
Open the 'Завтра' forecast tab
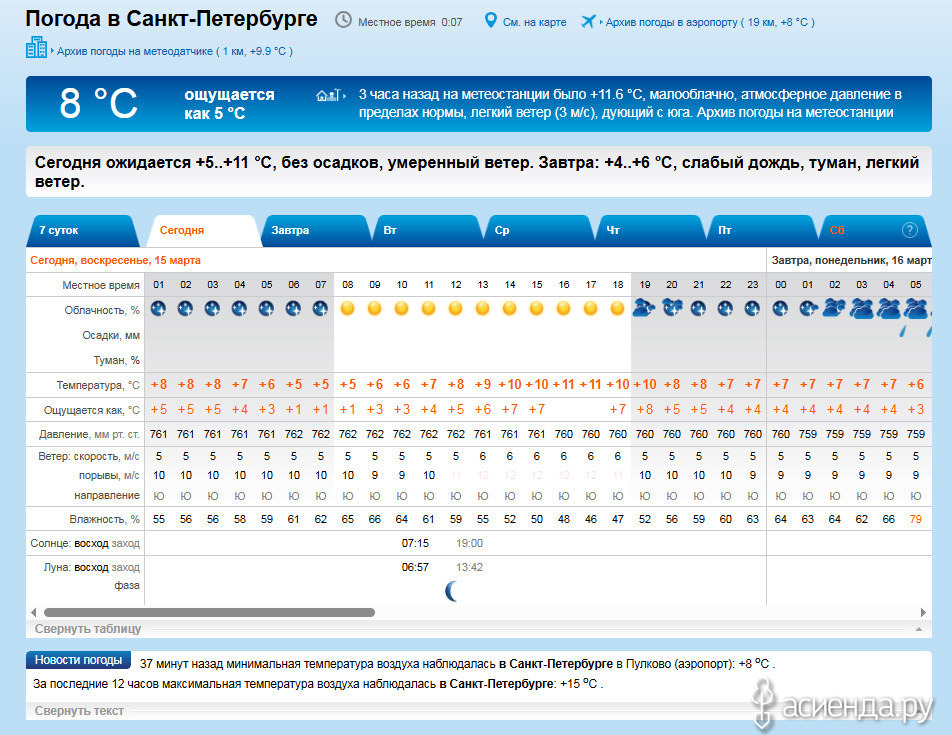pyautogui.click(x=290, y=231)
